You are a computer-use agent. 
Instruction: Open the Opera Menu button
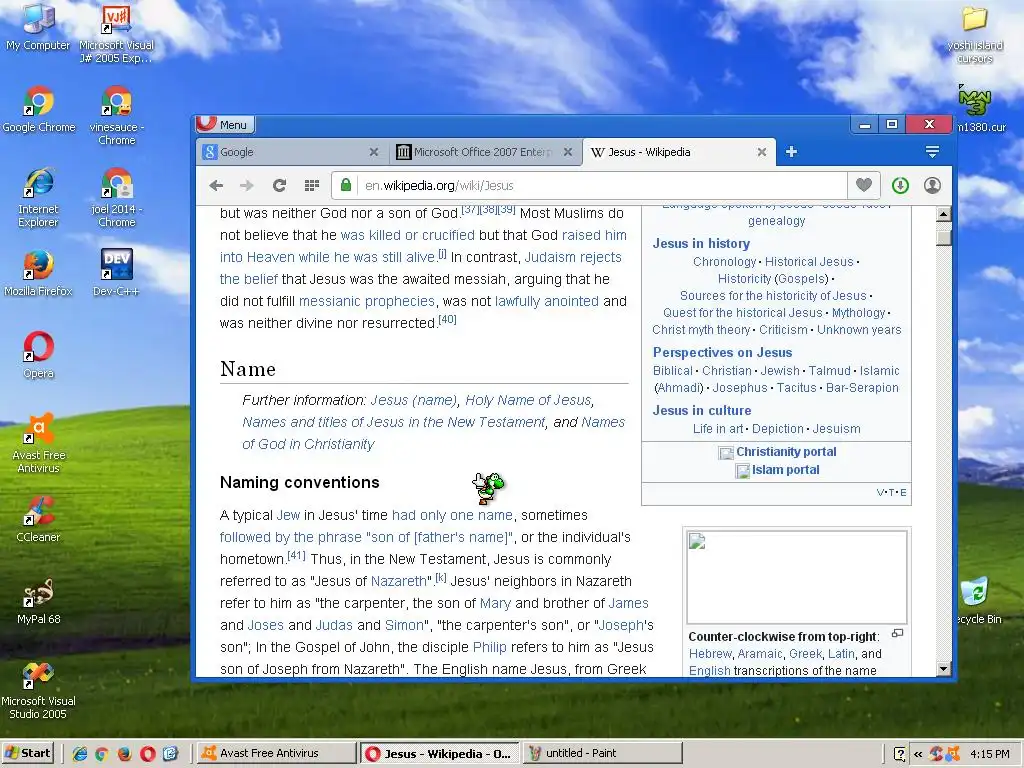pos(225,124)
